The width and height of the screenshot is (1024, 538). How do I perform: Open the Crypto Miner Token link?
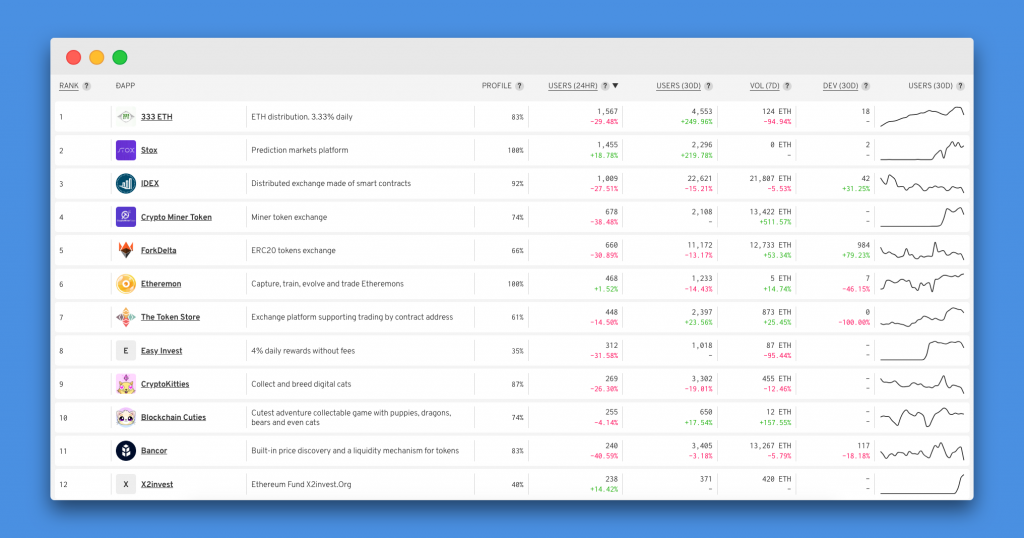[176, 217]
